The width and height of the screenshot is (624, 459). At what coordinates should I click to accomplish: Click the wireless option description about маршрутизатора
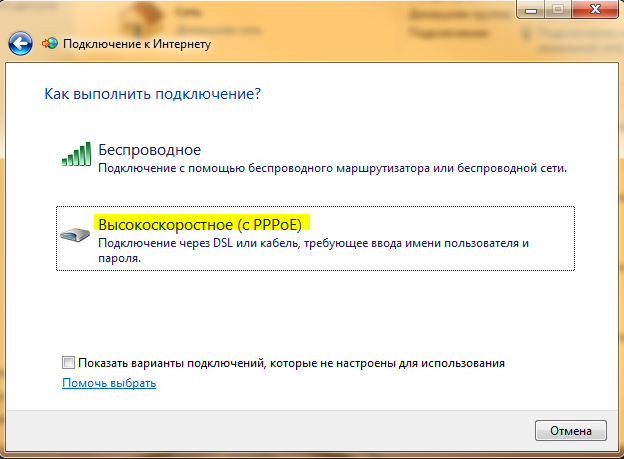332,169
